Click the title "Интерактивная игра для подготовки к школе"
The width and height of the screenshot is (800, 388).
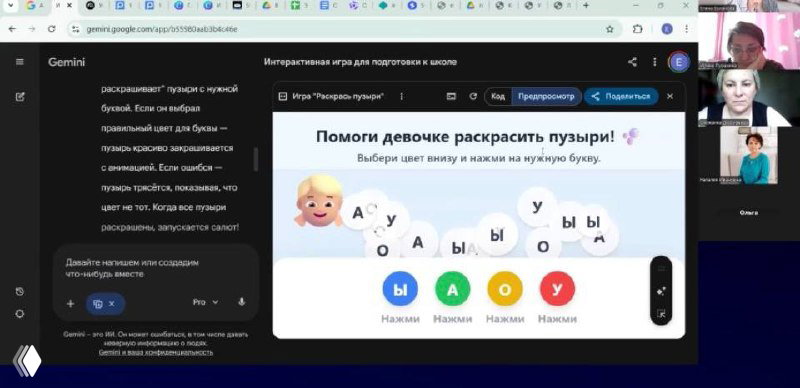tap(360, 62)
